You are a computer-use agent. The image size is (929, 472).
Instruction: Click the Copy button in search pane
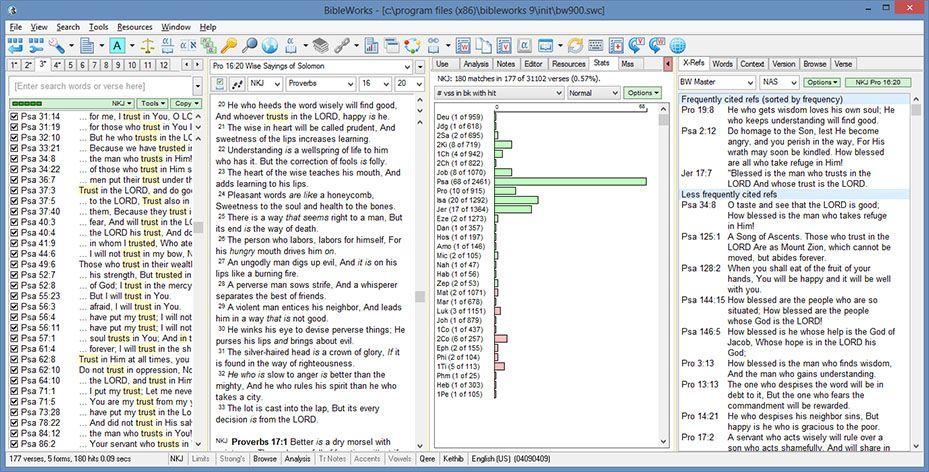pyautogui.click(x=185, y=104)
